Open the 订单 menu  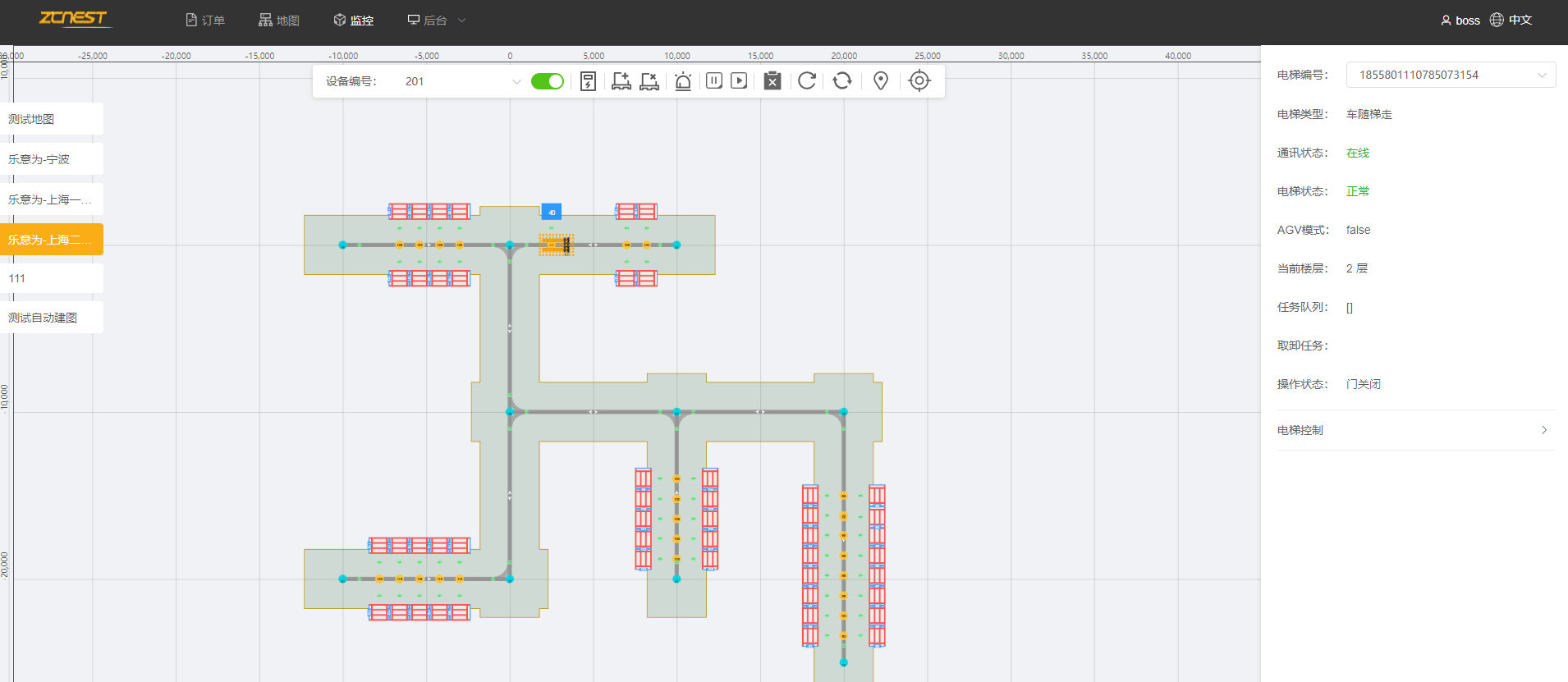click(x=205, y=21)
